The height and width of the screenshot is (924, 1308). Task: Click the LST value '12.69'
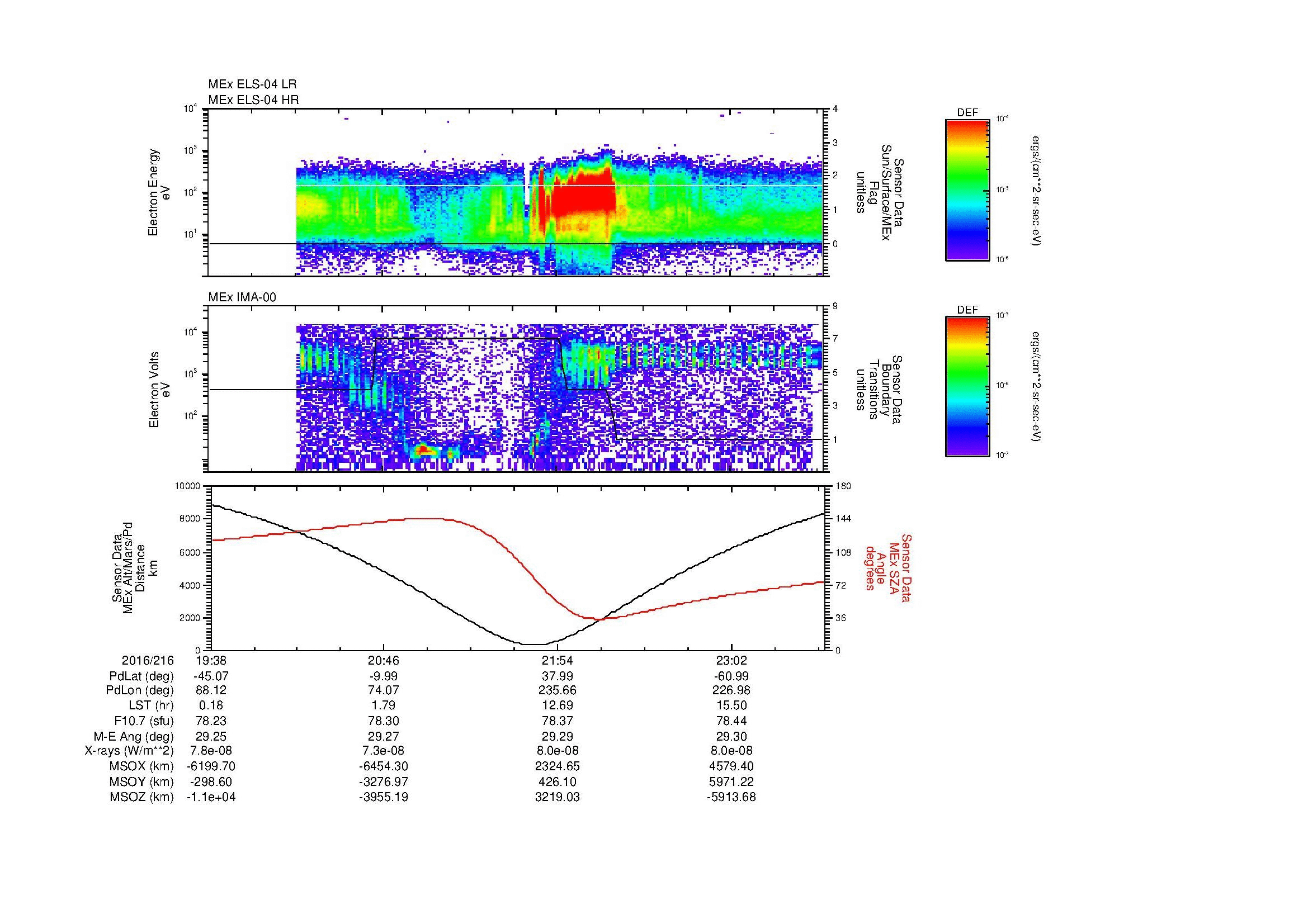click(x=557, y=706)
